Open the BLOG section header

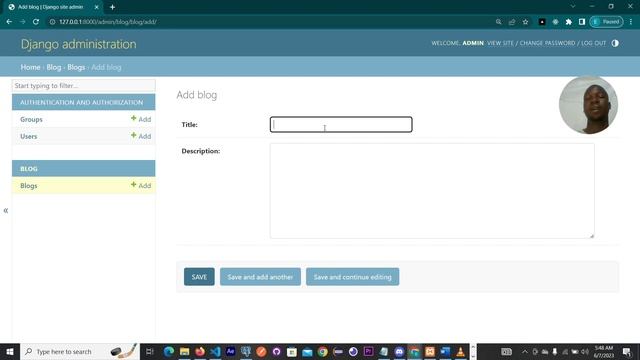[x=29, y=169]
